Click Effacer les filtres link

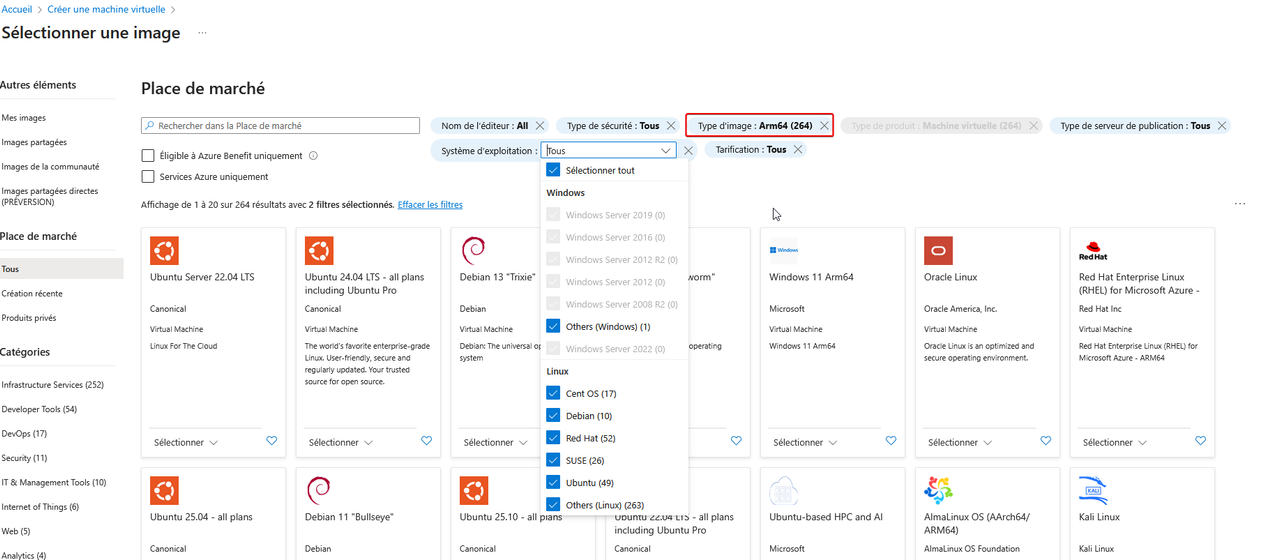click(430, 205)
